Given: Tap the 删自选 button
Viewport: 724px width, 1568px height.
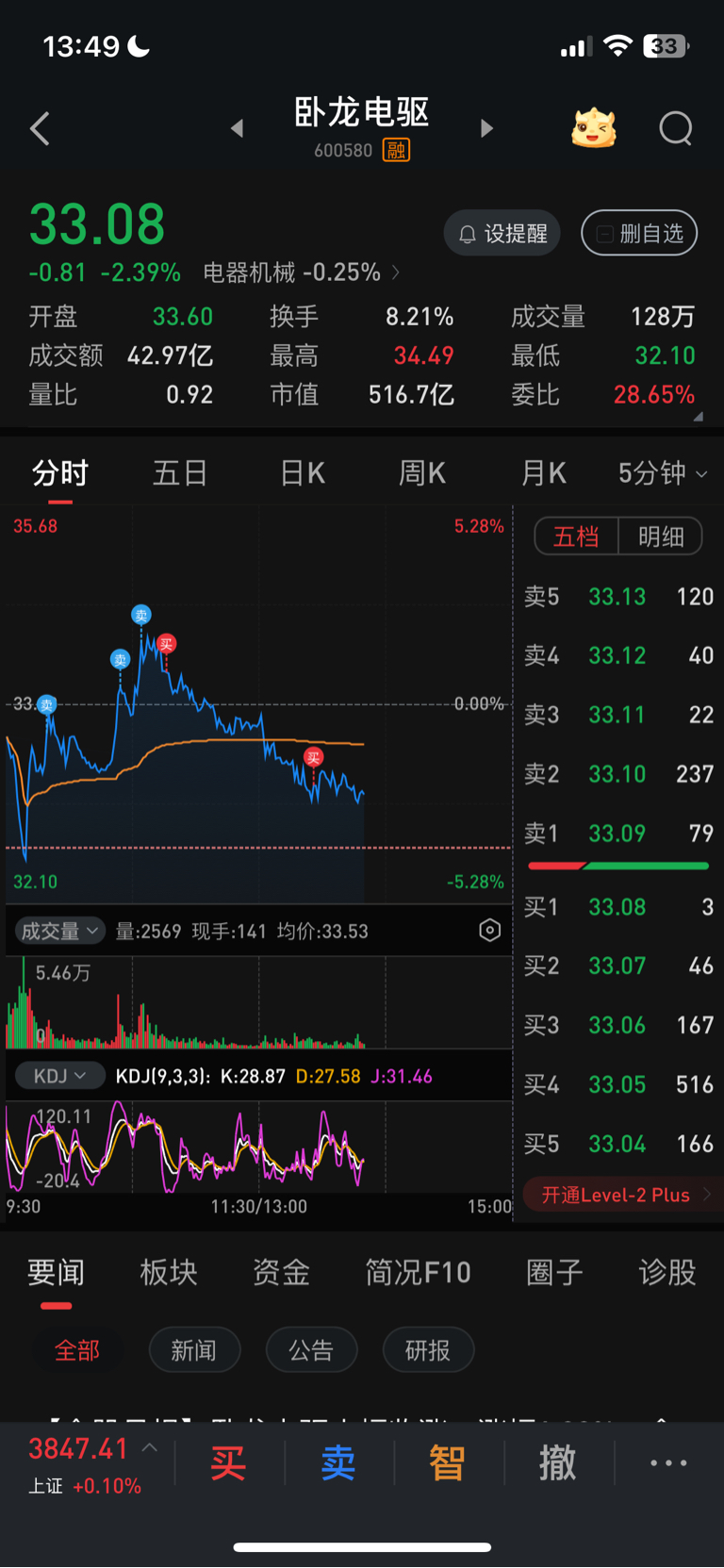Looking at the screenshot, I should 639,234.
